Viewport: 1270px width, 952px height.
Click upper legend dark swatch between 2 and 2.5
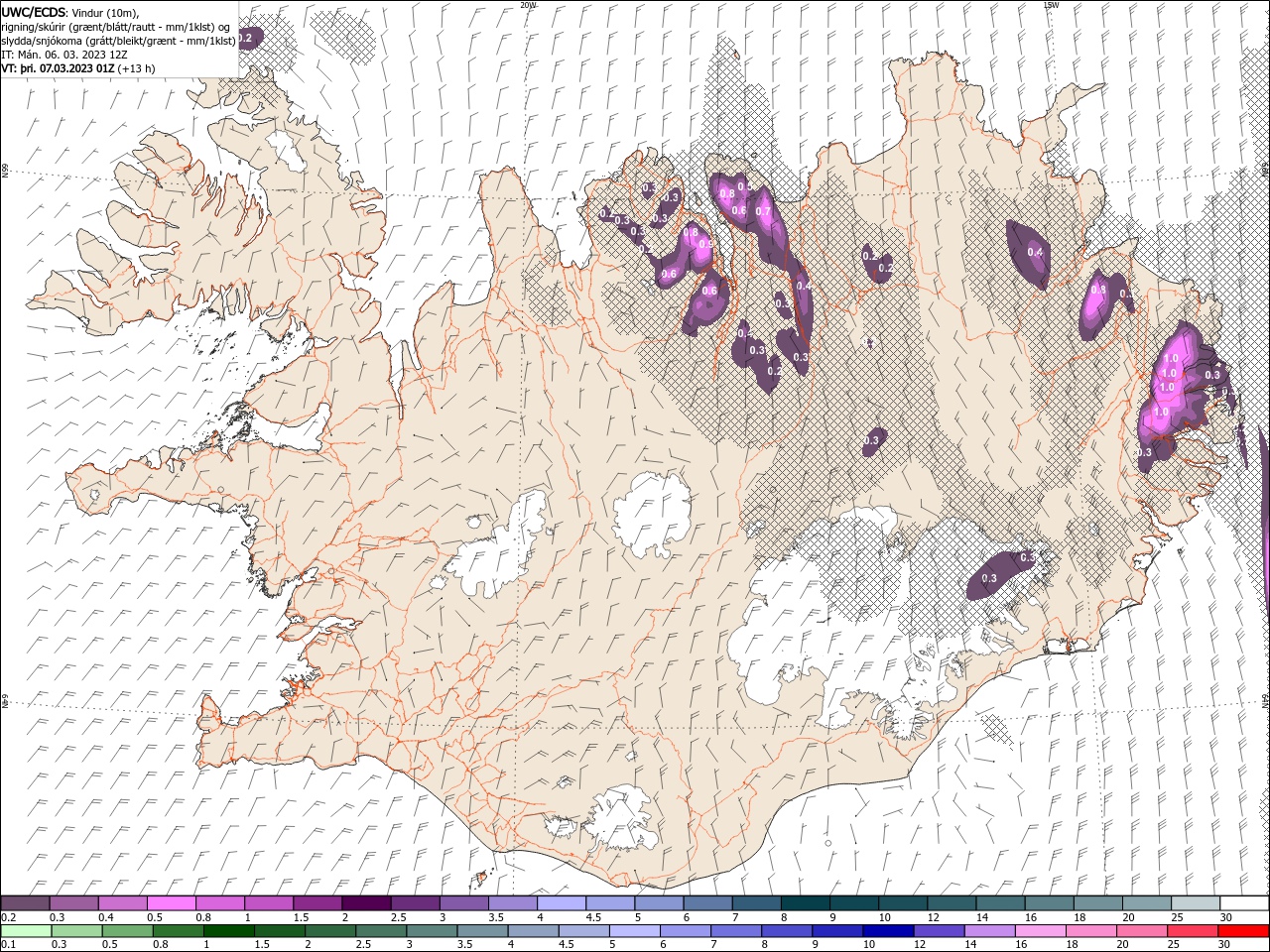(x=365, y=903)
